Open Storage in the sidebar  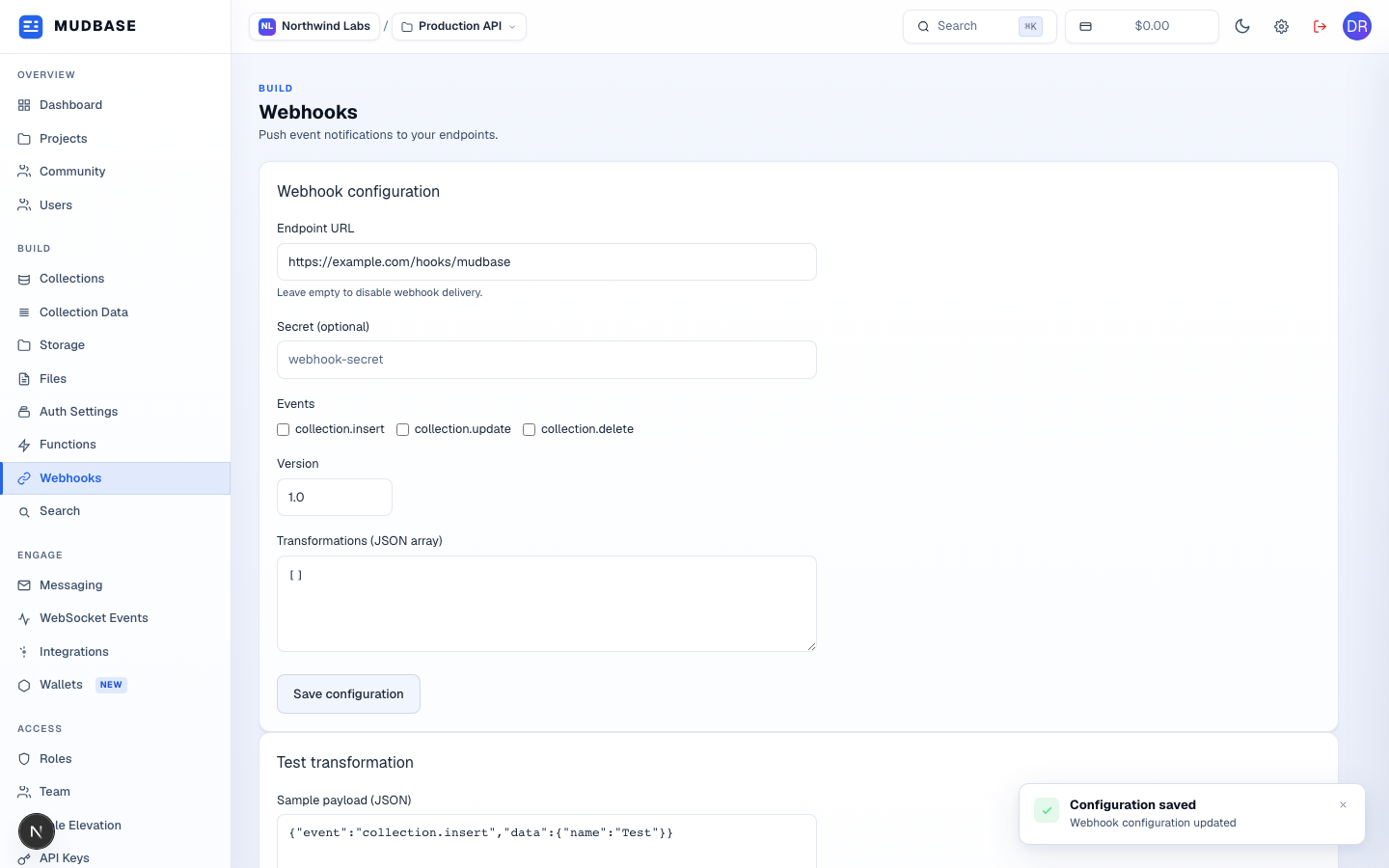(x=116, y=345)
